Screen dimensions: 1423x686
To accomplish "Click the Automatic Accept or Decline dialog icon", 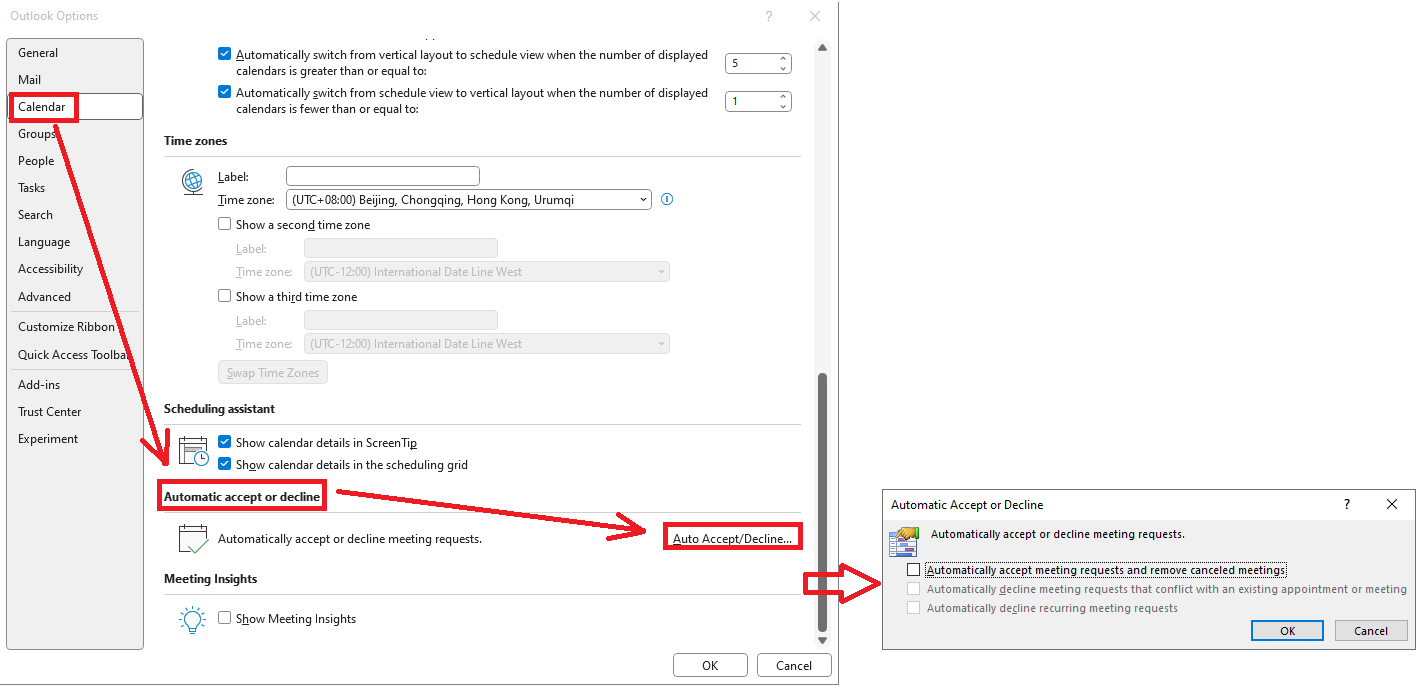I will click(903, 542).
